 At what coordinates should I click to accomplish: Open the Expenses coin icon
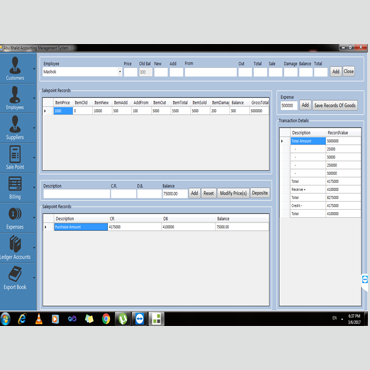15,214
